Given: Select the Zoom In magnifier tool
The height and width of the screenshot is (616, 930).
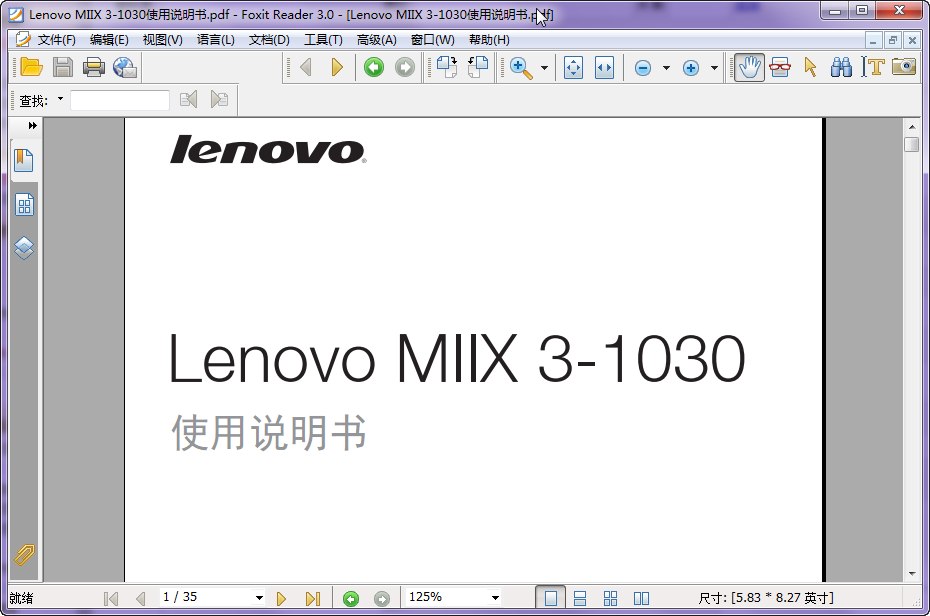Looking at the screenshot, I should tap(521, 68).
